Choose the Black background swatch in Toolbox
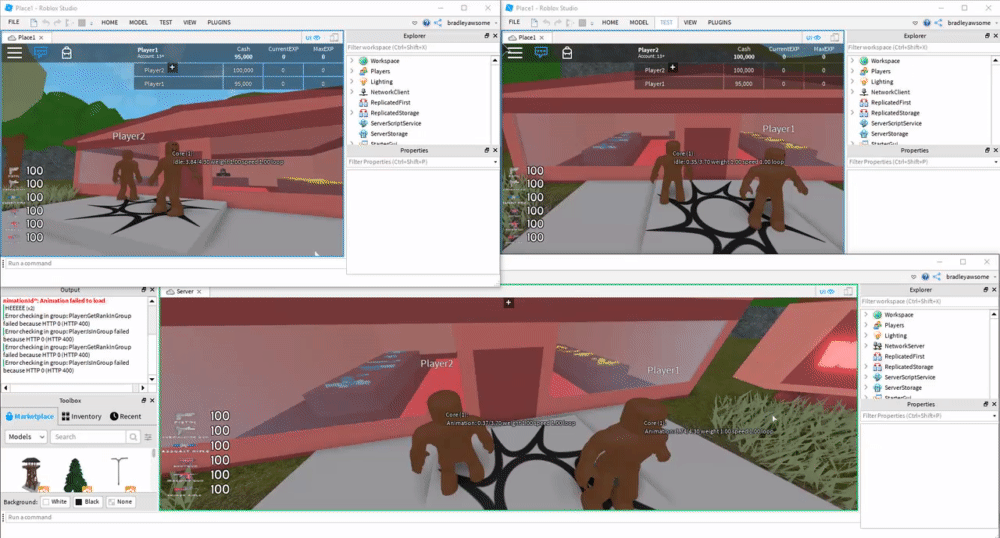This screenshot has width=1000, height=538. (x=87, y=502)
